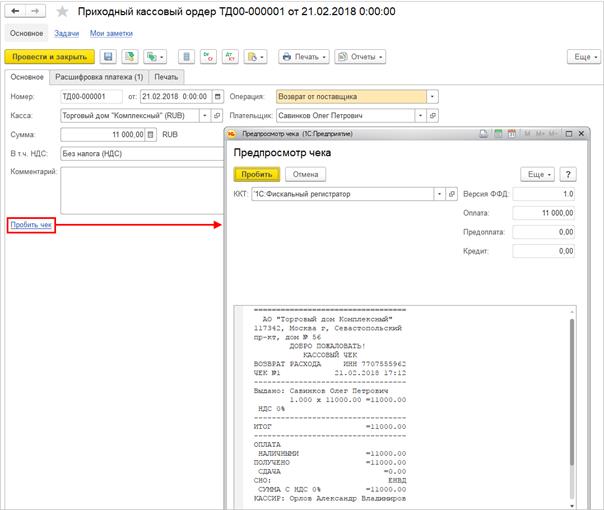
Task: Click the Пробить чек link
Action: click(x=30, y=225)
